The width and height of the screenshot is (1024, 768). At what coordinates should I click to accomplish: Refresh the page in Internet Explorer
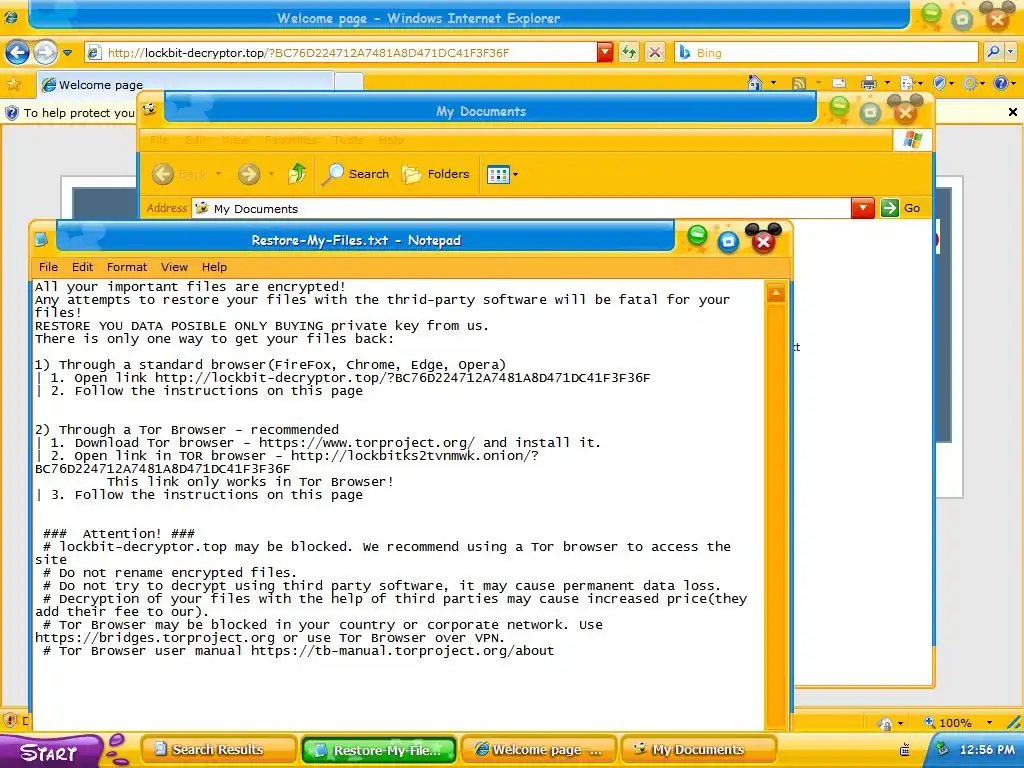pos(629,52)
